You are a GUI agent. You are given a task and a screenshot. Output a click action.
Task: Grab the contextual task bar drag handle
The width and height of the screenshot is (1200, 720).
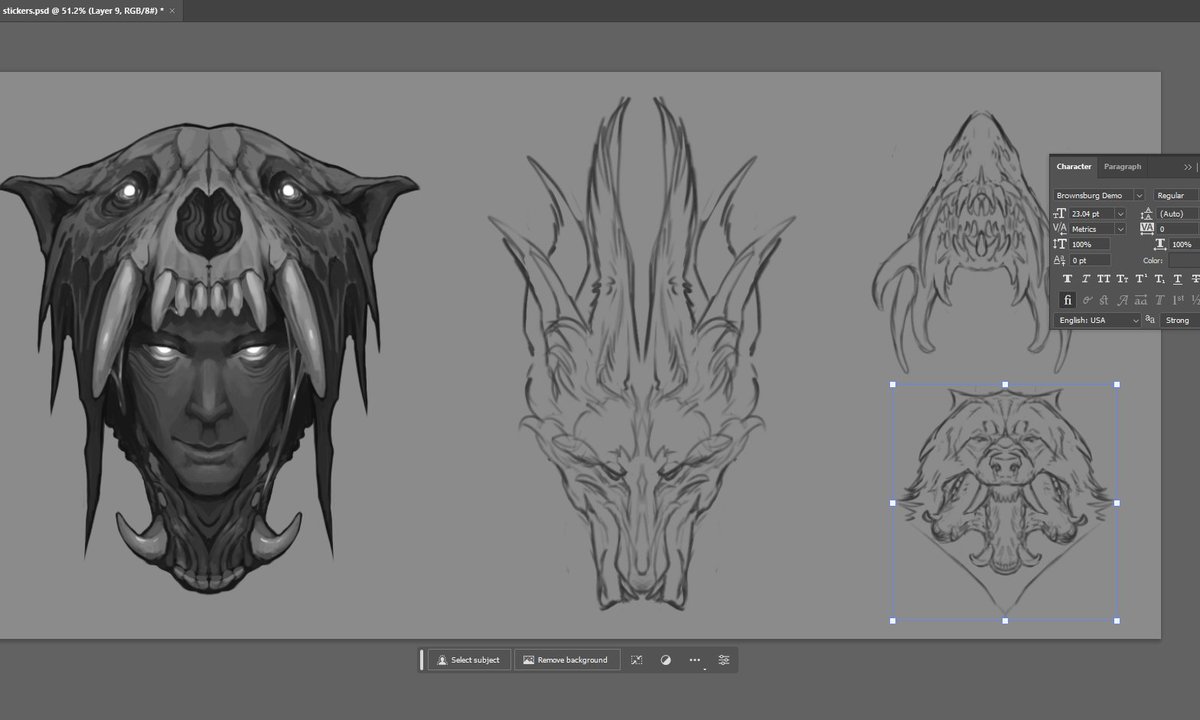[x=422, y=660]
